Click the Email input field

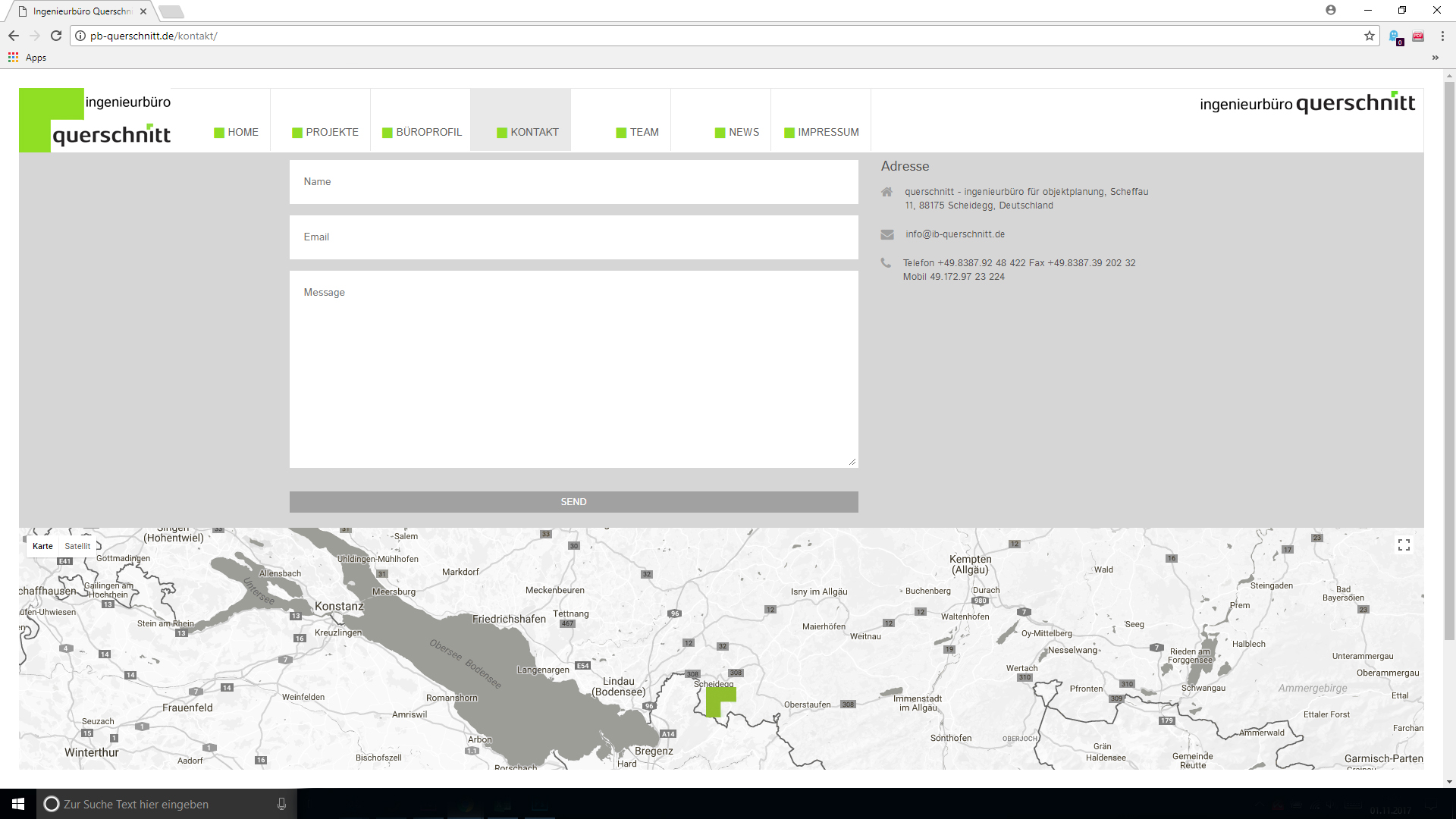point(573,237)
